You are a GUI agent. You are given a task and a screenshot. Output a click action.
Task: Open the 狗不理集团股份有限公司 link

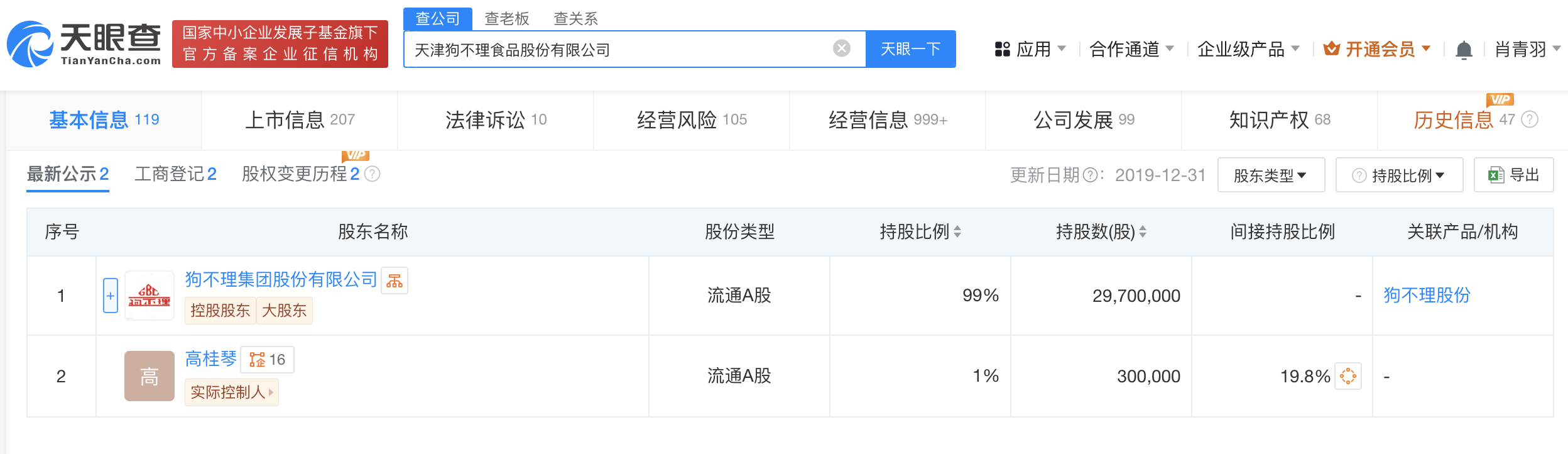281,279
